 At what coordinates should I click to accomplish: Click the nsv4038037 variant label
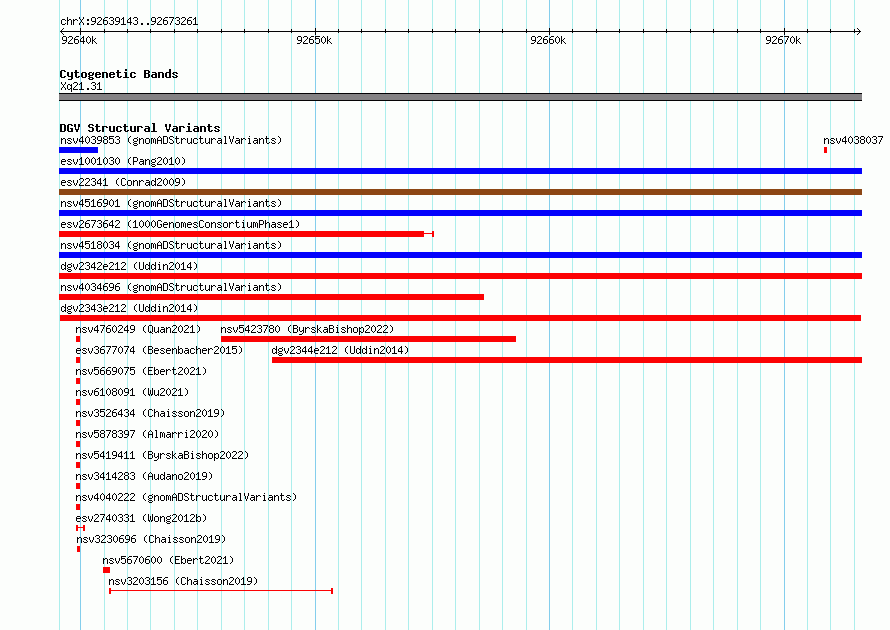853,140
